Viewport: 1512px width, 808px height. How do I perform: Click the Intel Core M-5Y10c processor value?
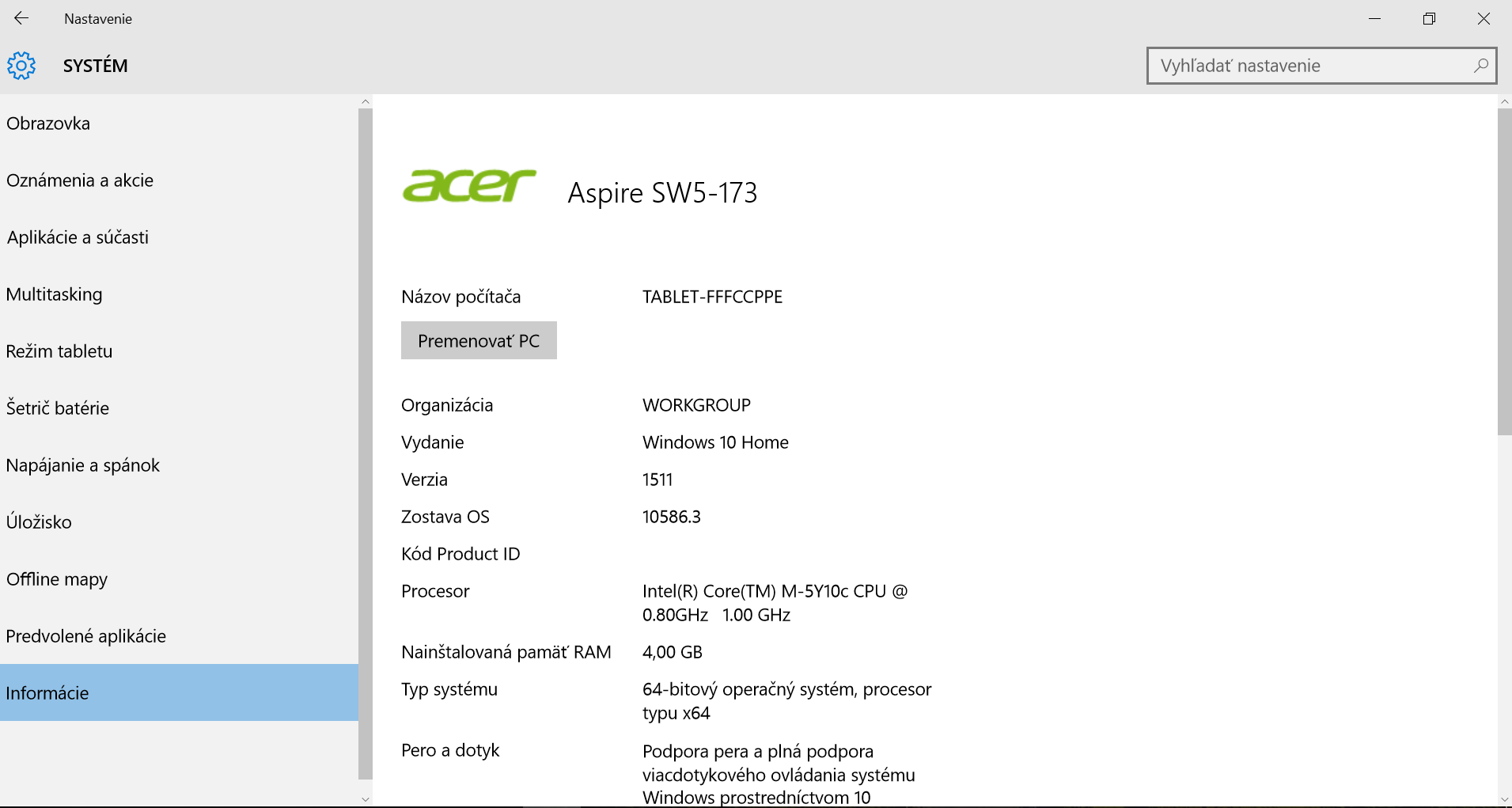coord(775,603)
